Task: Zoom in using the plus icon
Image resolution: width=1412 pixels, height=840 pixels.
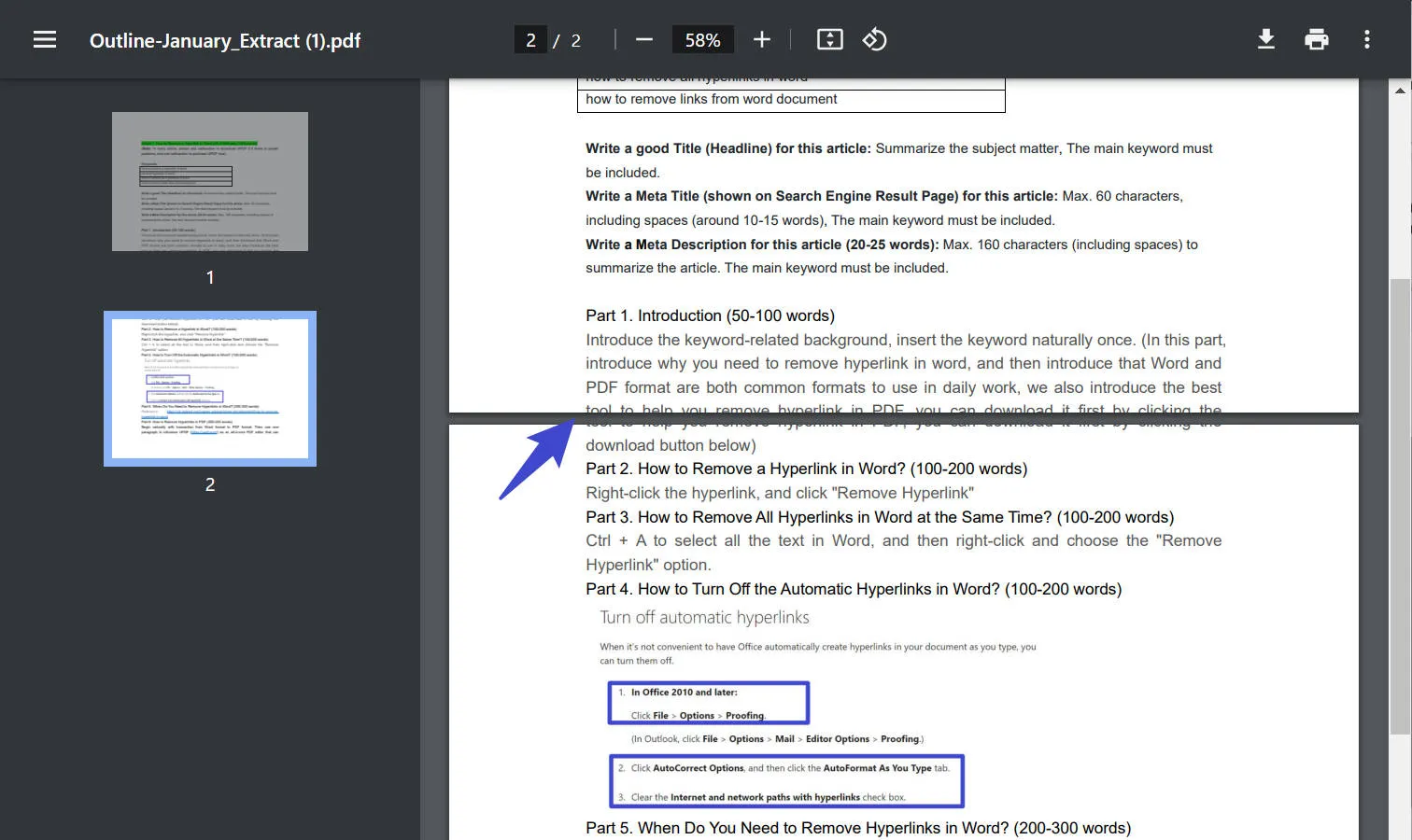Action: (762, 39)
